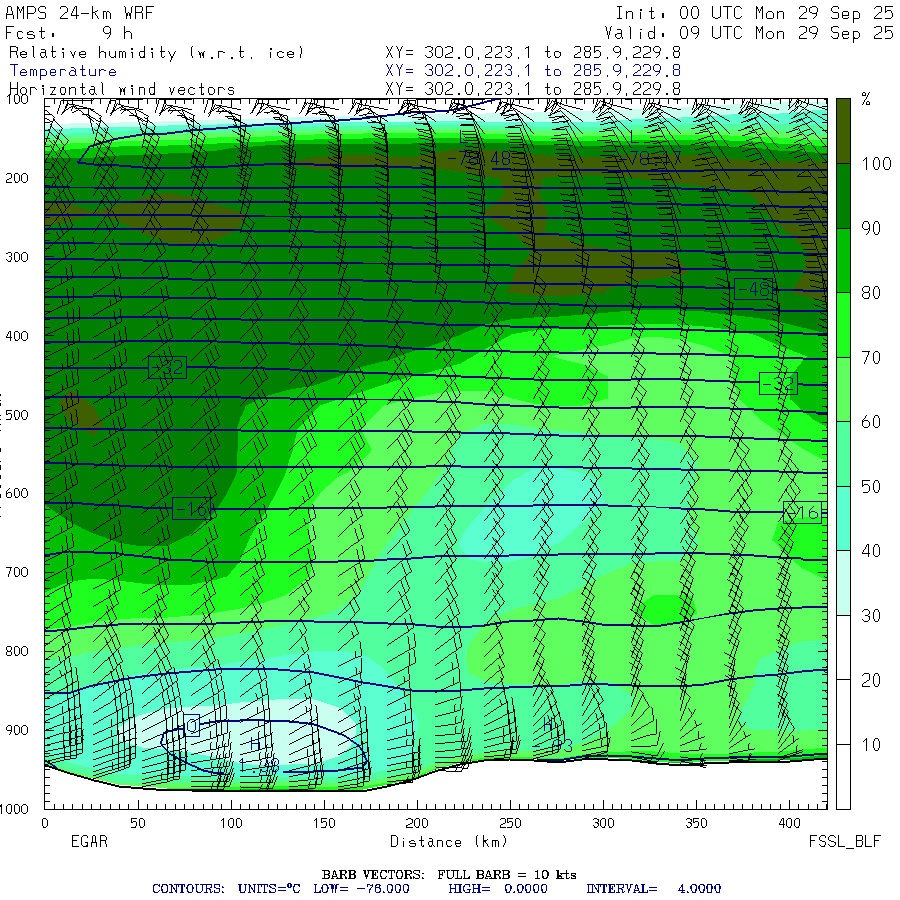Click the "FSSL_BLF" station label

pos(844,842)
